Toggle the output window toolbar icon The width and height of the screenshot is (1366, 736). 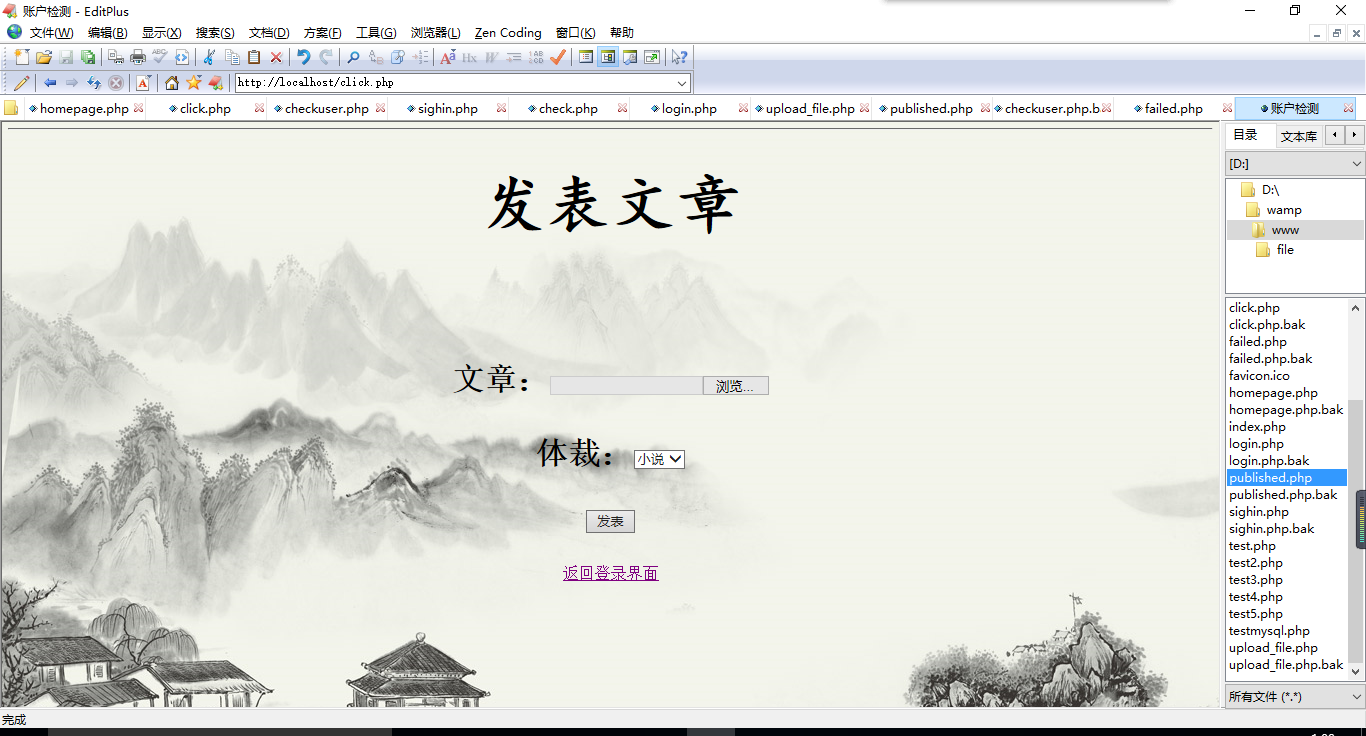(630, 57)
